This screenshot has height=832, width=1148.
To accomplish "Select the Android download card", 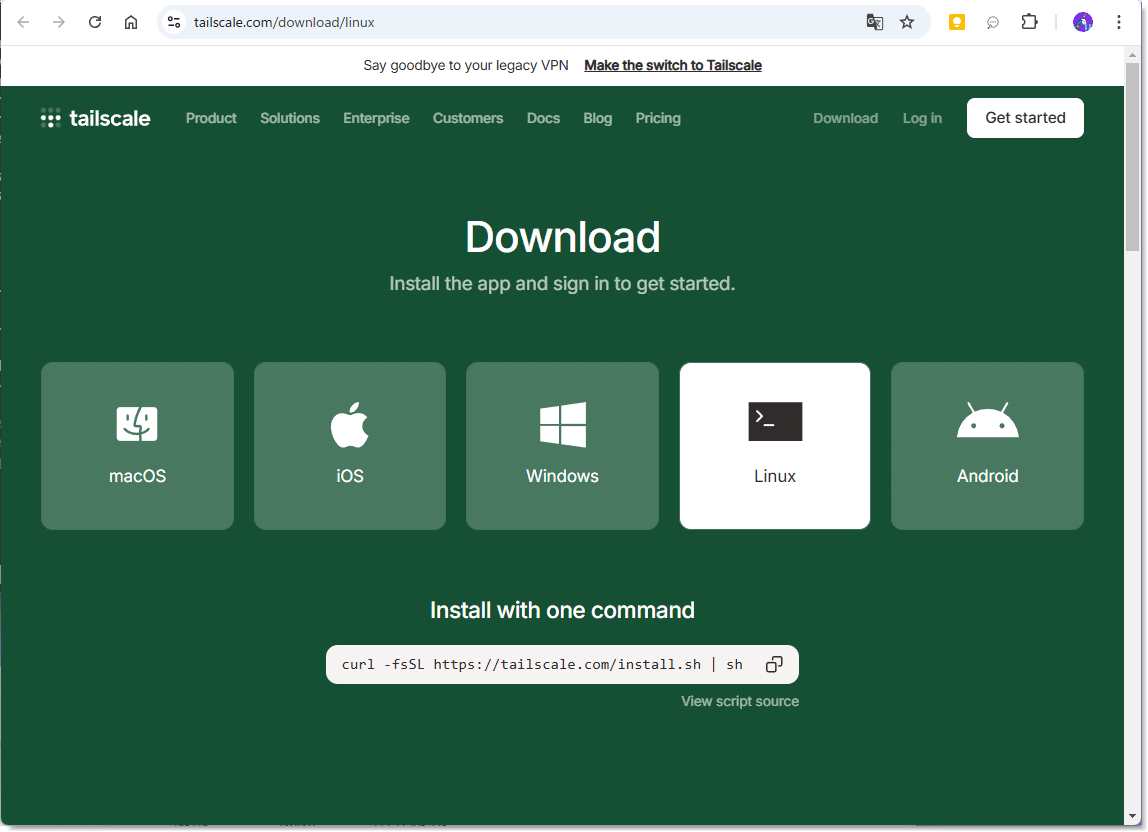I will [987, 445].
